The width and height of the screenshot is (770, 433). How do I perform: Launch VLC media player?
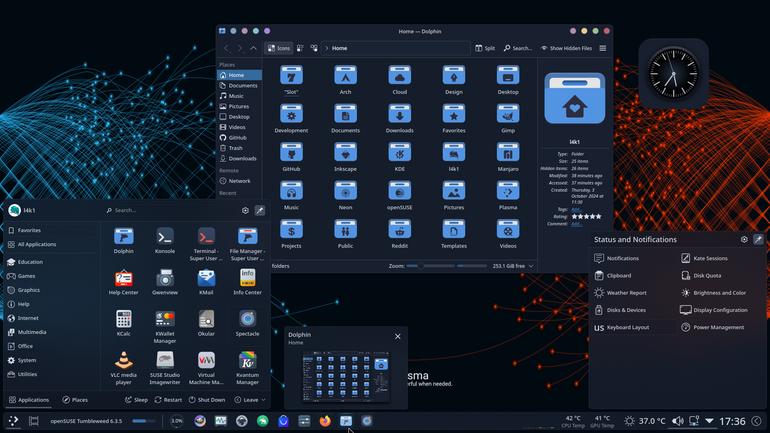pos(124,368)
